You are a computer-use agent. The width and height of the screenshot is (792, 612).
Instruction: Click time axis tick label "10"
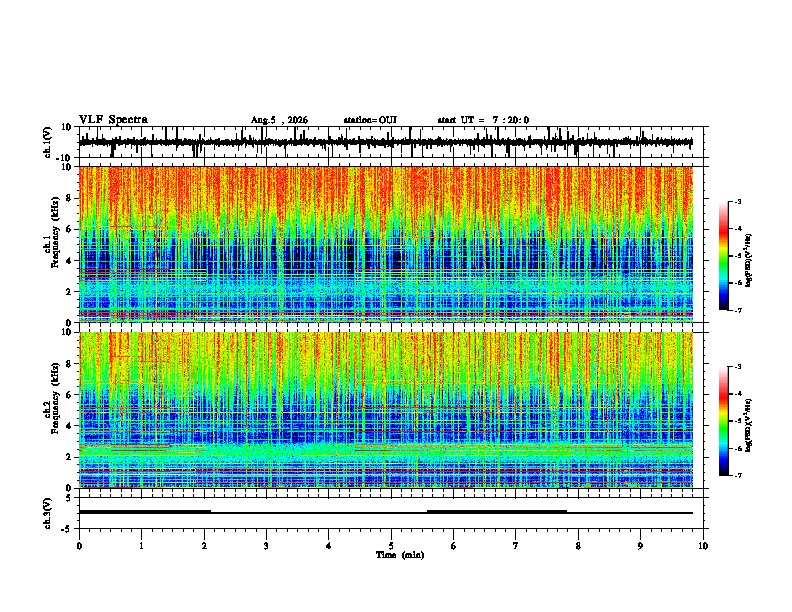(703, 546)
